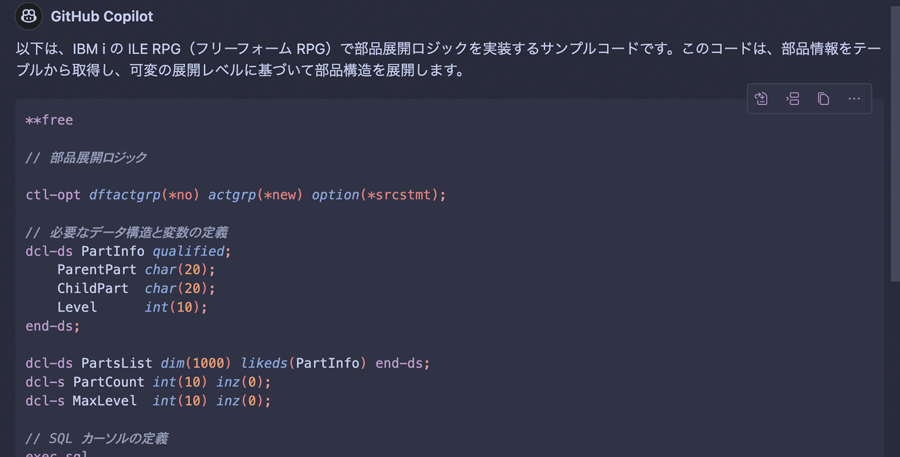Click the Level int(10) field line
Viewport: 900px width, 457px height.
point(132,307)
